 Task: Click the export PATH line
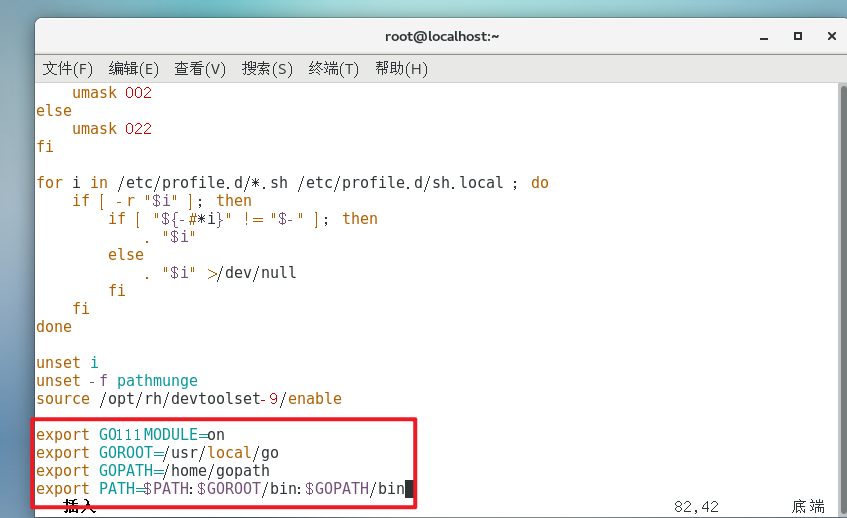click(220, 489)
